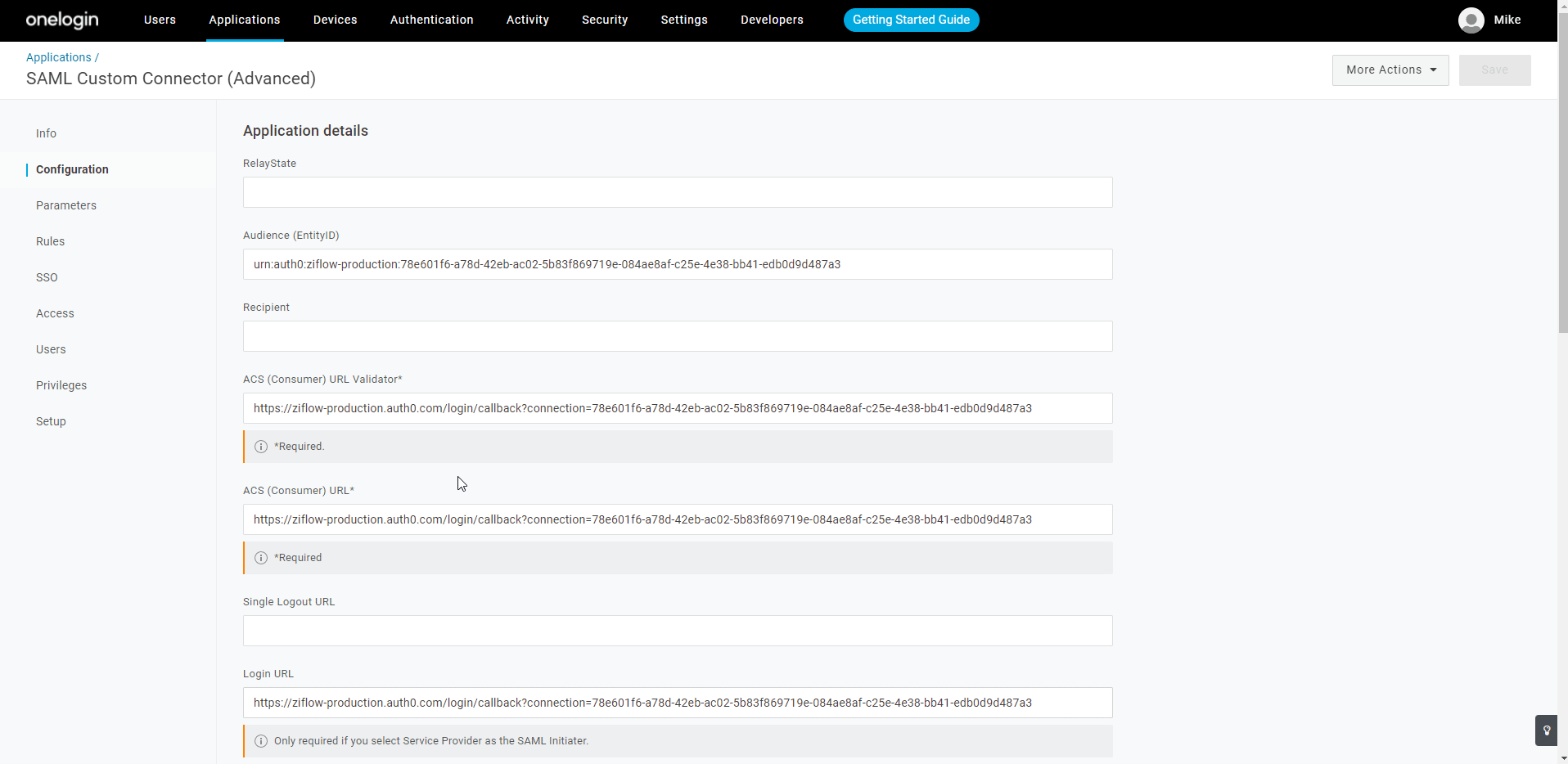Click info icon under ACS URL Validator
The width and height of the screenshot is (1568, 764).
coord(261,447)
